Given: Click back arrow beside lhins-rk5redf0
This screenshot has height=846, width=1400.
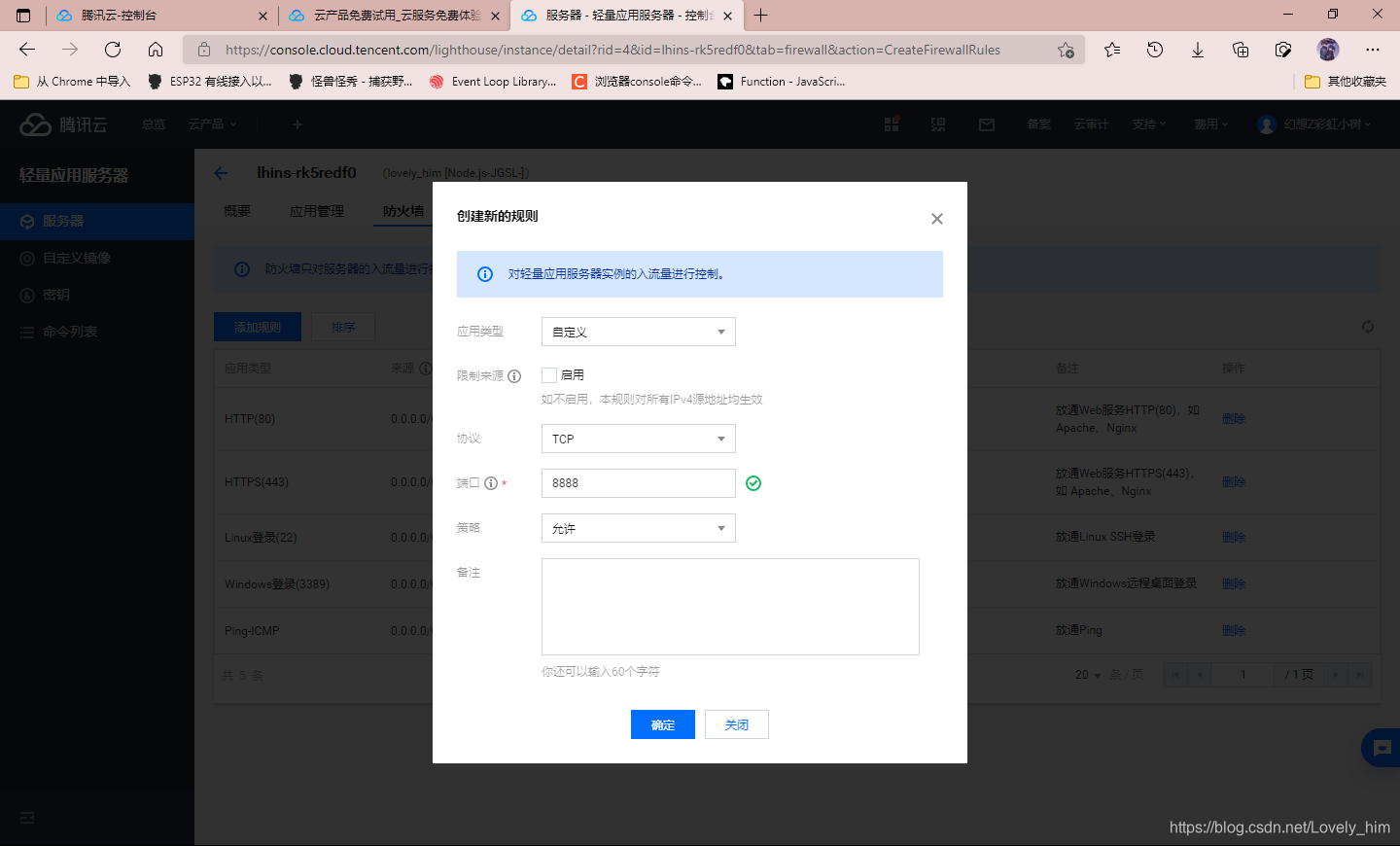Looking at the screenshot, I should (x=221, y=173).
